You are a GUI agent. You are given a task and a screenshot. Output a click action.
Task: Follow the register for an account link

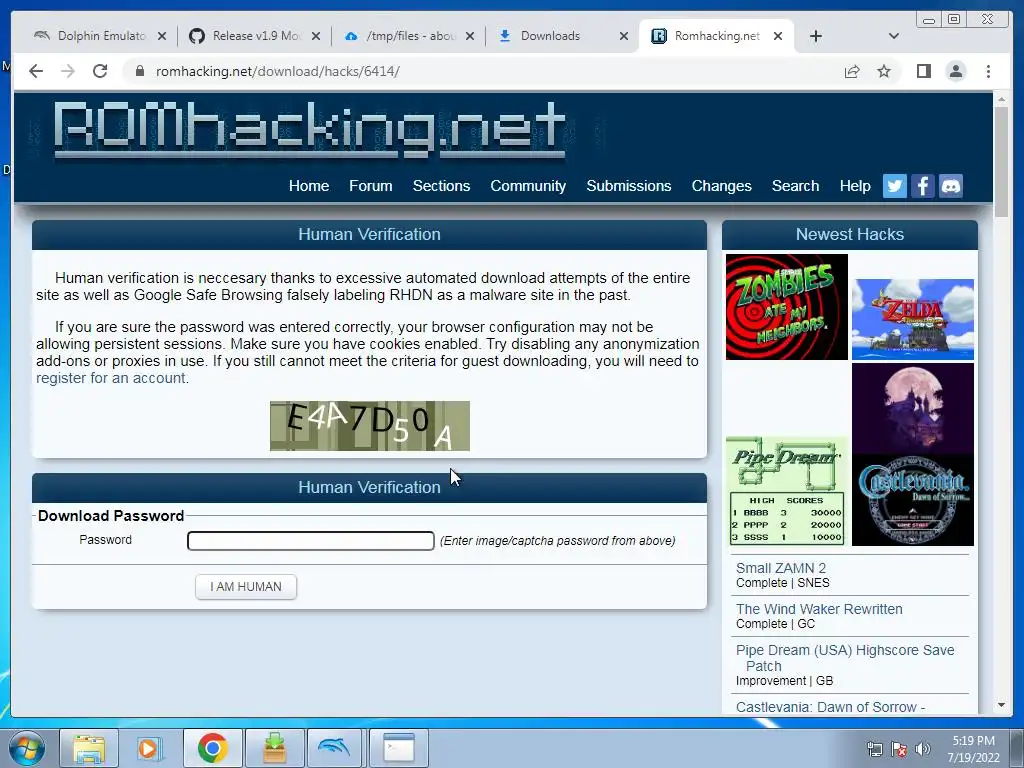(x=111, y=378)
